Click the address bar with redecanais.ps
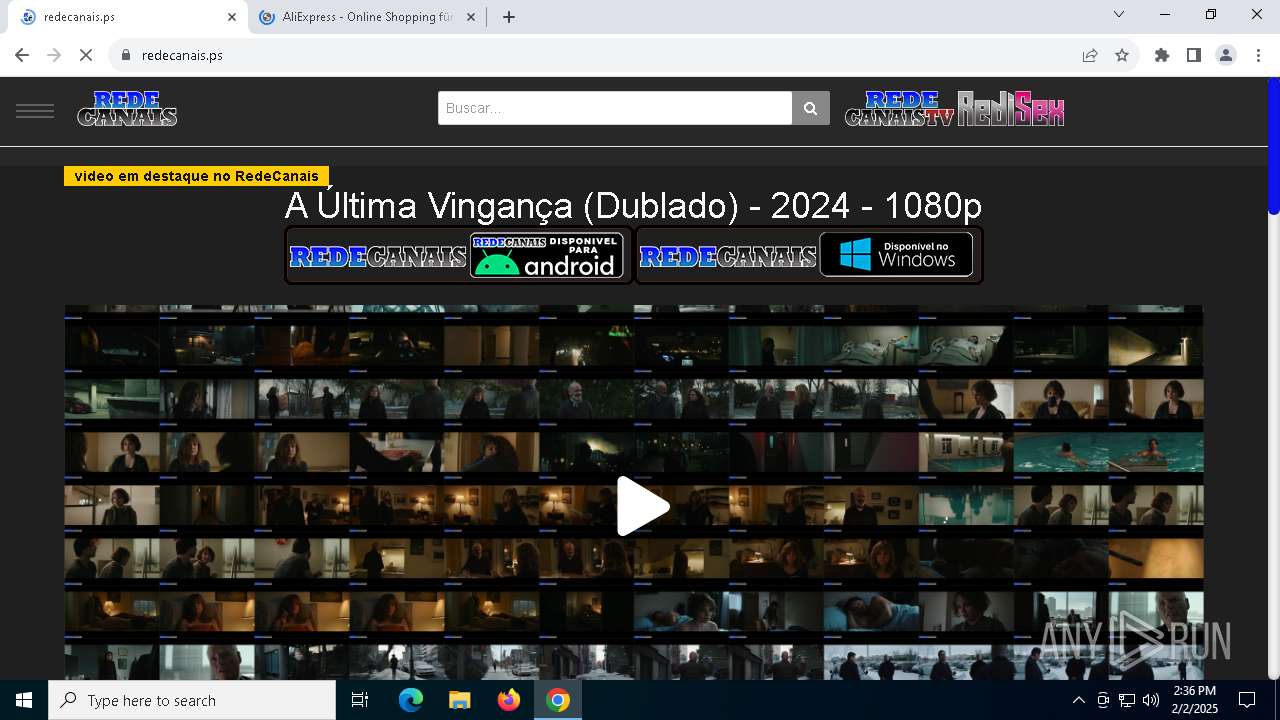 600,55
